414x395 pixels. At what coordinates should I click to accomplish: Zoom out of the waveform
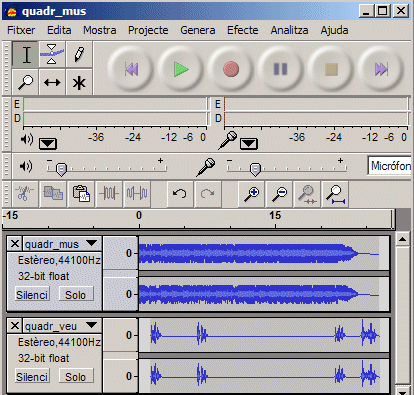click(280, 194)
